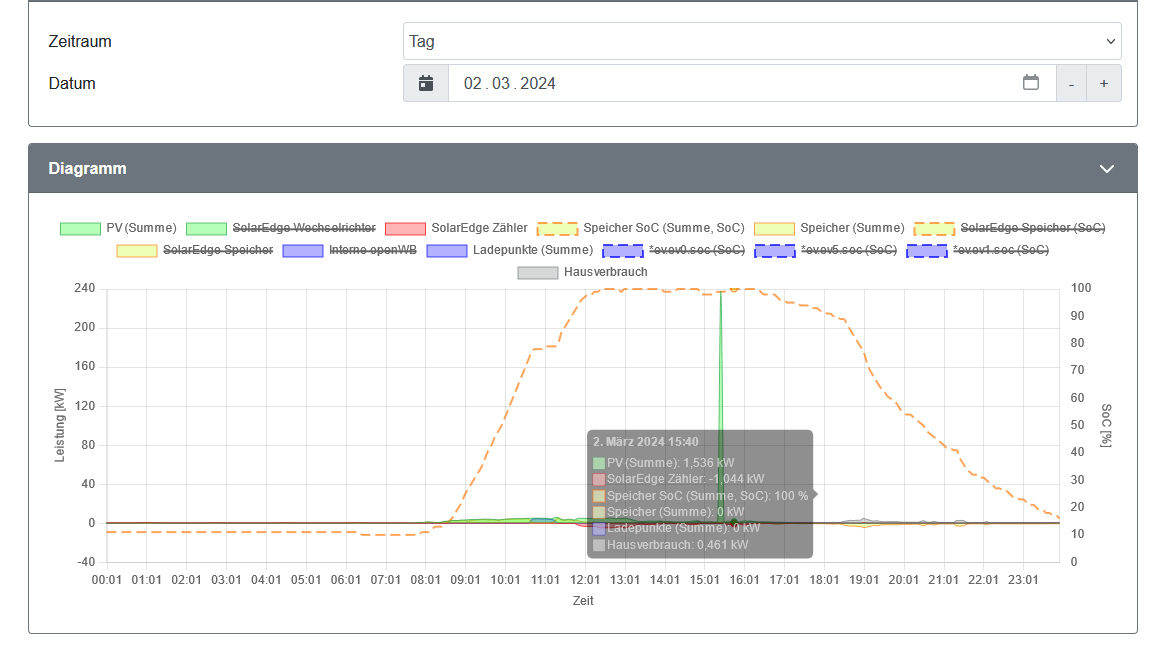Open the date picker calendar icon inside date field
1168x647 pixels.
(x=1031, y=83)
